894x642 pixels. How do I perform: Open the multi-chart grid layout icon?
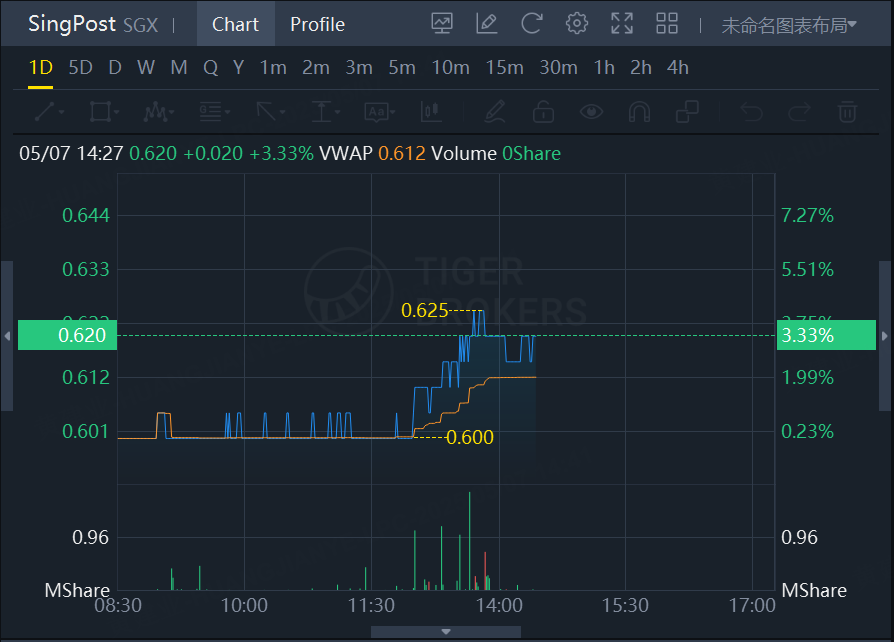click(667, 24)
